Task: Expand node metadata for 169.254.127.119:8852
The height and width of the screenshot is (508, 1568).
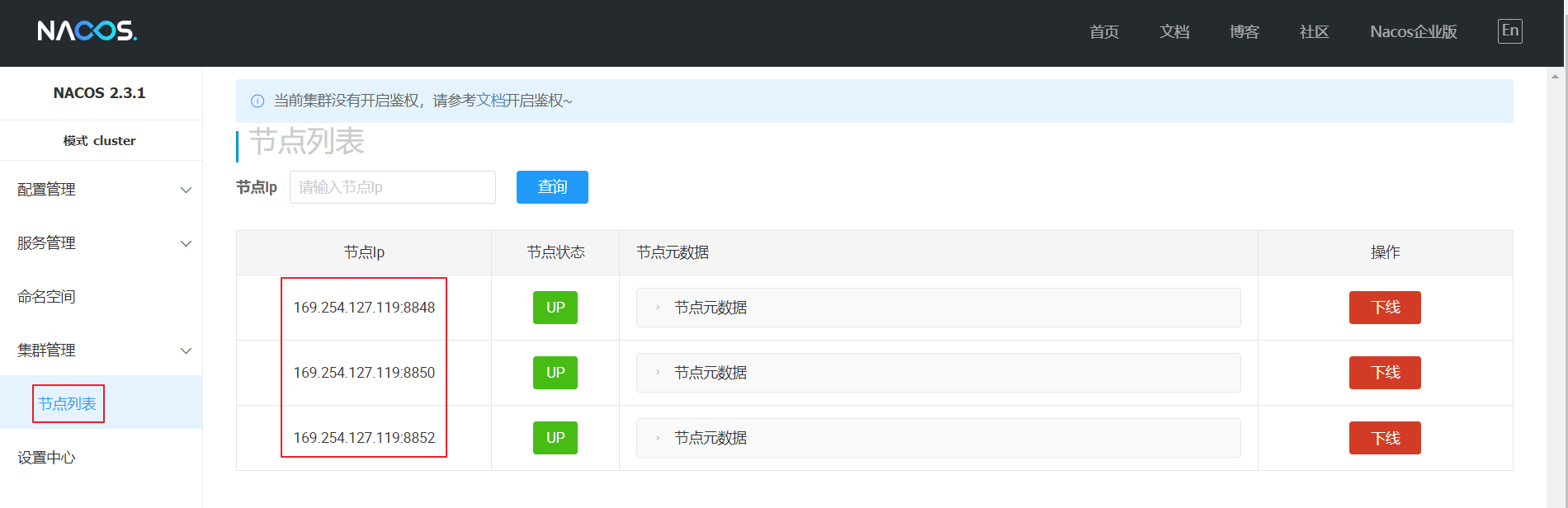Action: pyautogui.click(x=658, y=438)
